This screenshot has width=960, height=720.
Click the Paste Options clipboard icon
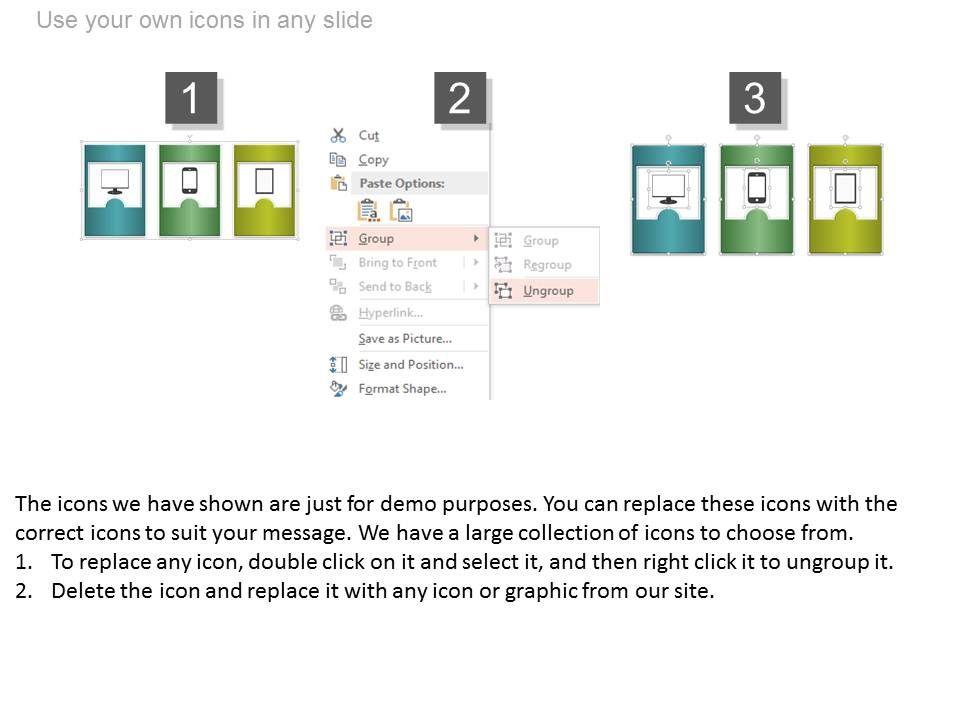click(339, 183)
